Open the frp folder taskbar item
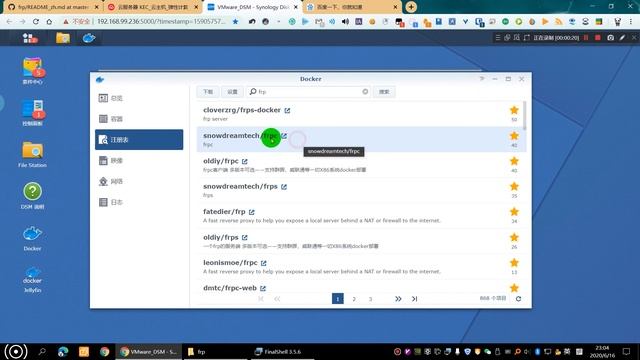 pyautogui.click(x=215, y=351)
